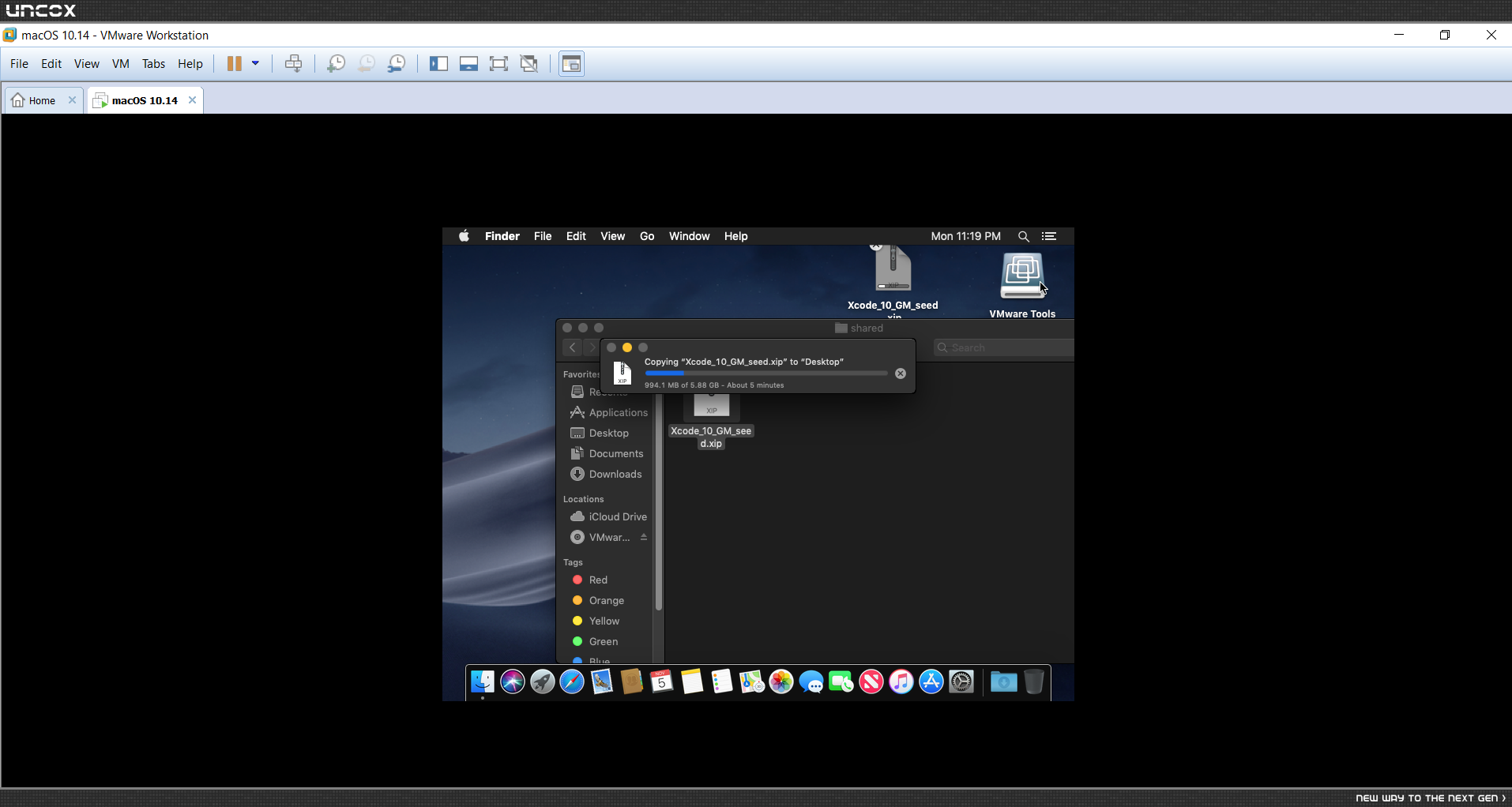Image resolution: width=1512 pixels, height=807 pixels.
Task: Open the Apple menu
Action: (465, 236)
